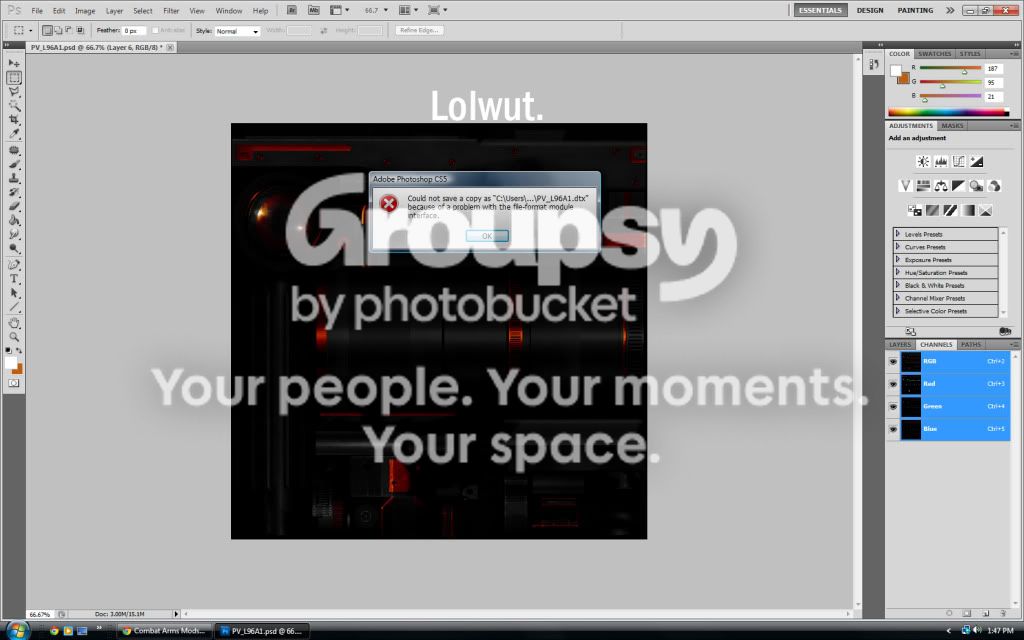Select the Move tool

click(14, 63)
